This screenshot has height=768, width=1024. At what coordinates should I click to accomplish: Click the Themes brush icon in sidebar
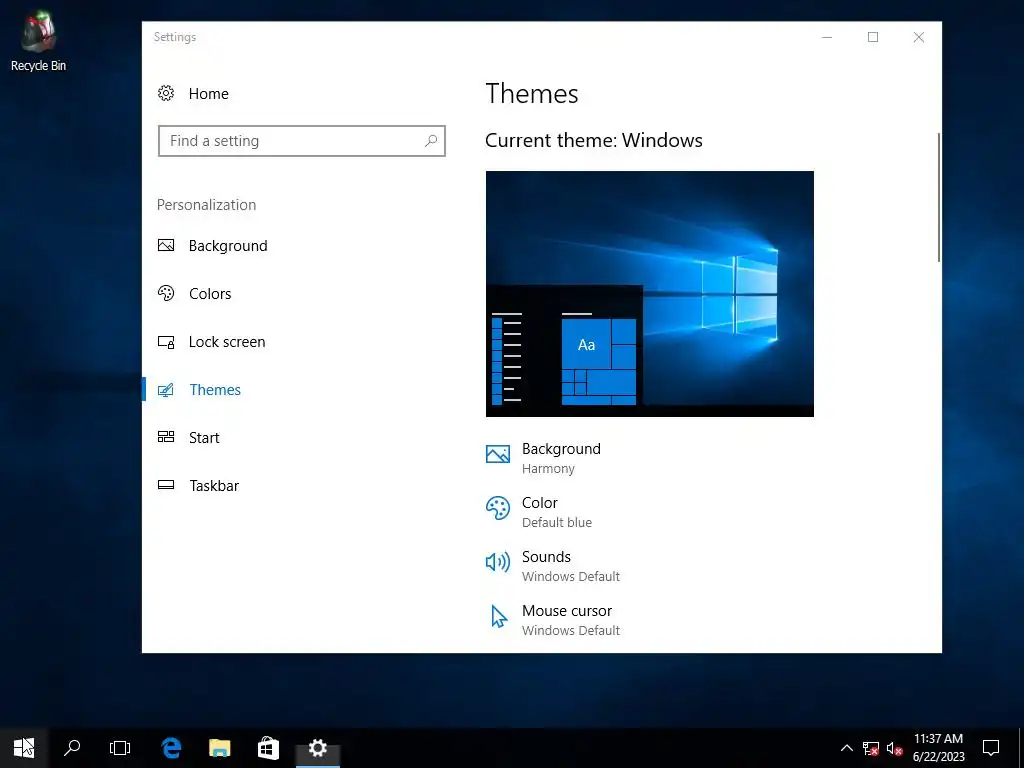coord(166,390)
